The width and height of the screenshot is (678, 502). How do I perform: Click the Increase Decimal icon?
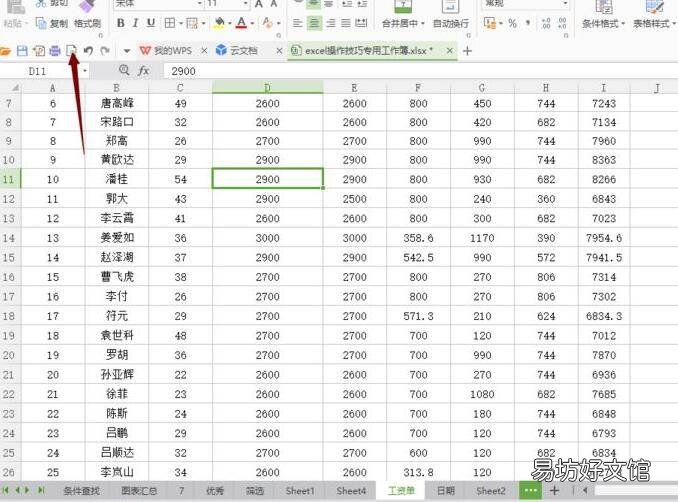tap(546, 23)
